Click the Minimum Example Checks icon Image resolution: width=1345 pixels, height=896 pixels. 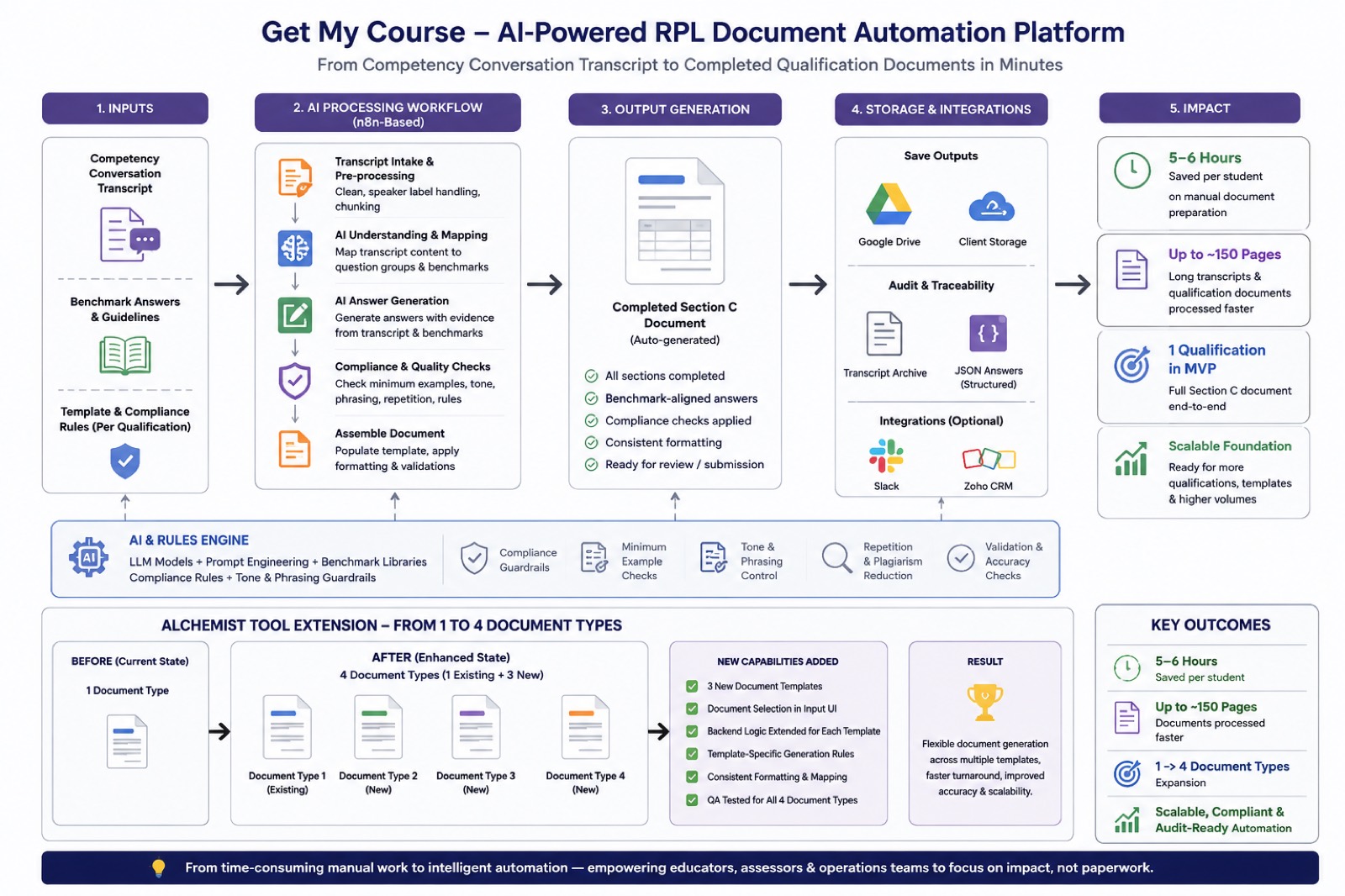(594, 558)
